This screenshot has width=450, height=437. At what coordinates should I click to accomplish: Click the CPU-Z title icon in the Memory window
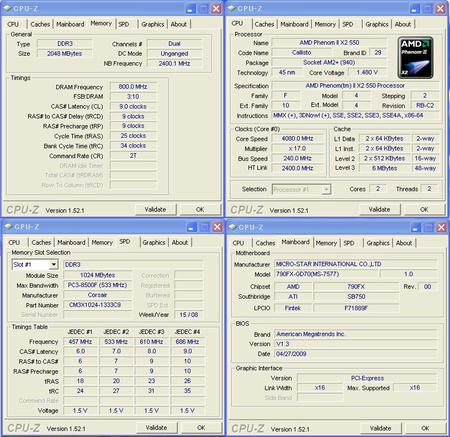pos(7,8)
